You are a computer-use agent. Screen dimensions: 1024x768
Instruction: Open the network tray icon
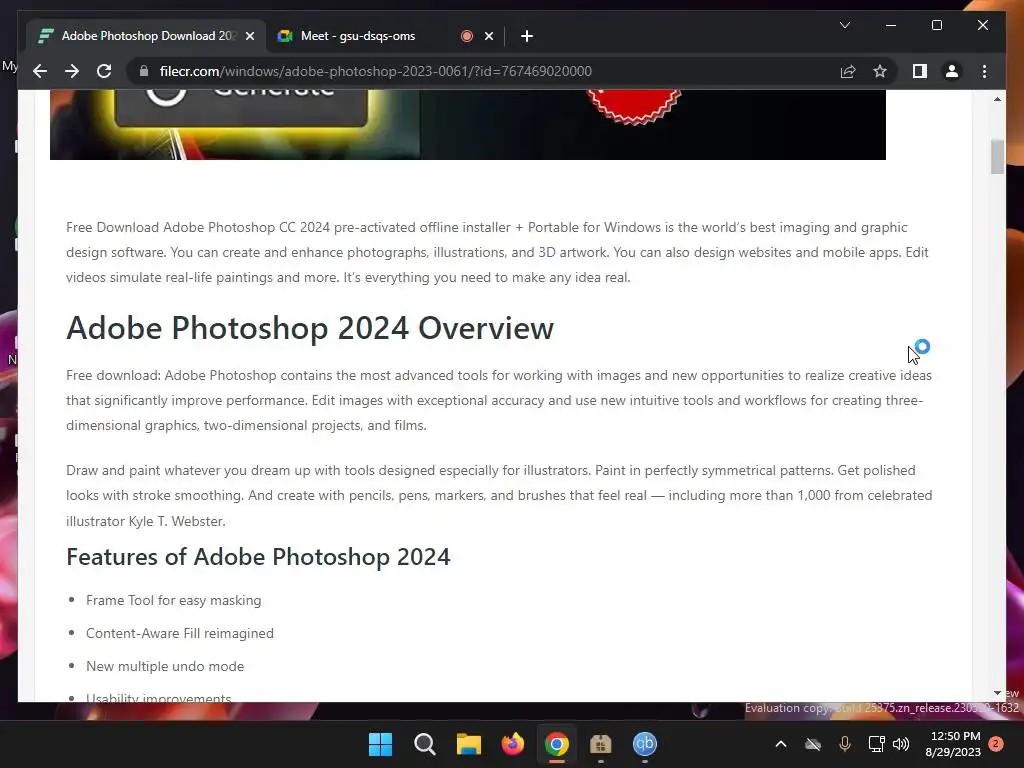876,744
